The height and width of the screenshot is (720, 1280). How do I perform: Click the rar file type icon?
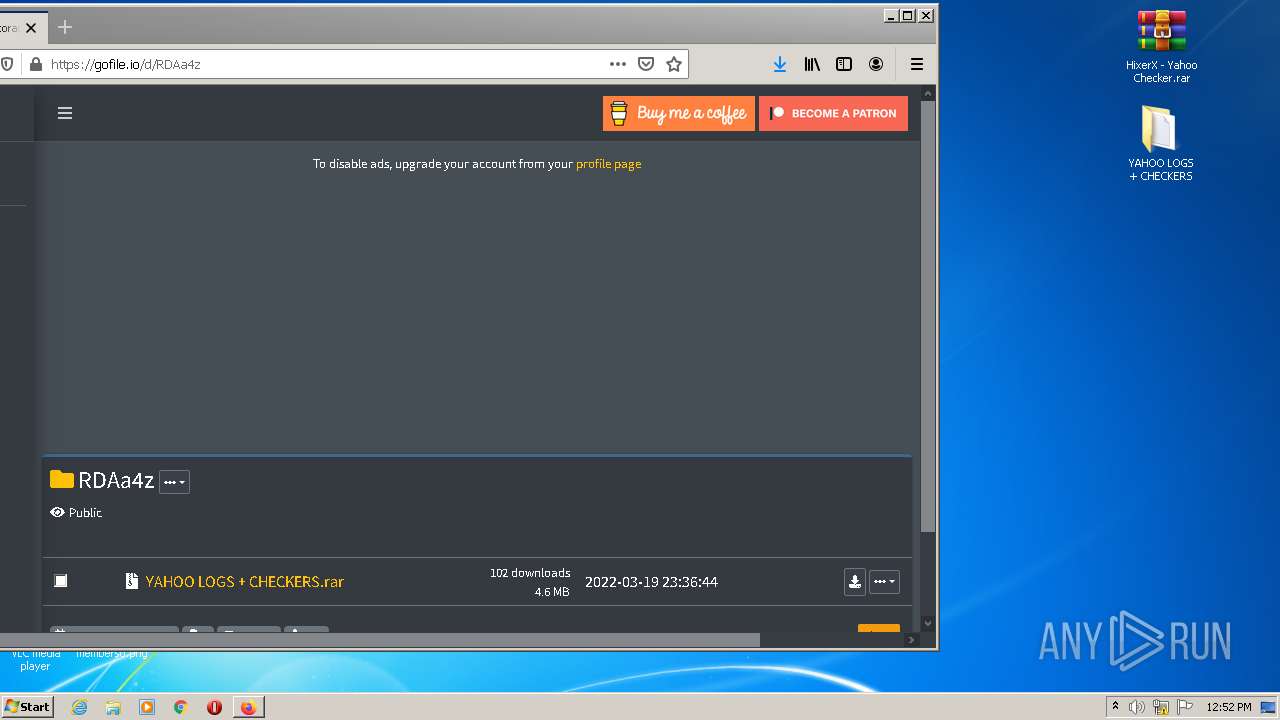point(131,581)
